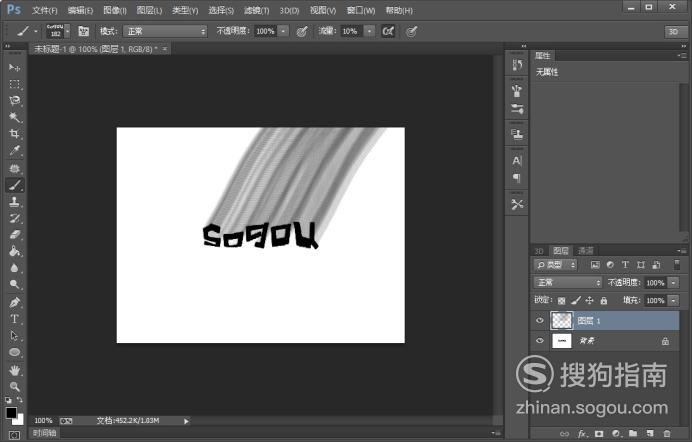This screenshot has height=442, width=692.
Task: Select the Eyedropper tool
Action: [x=15, y=150]
